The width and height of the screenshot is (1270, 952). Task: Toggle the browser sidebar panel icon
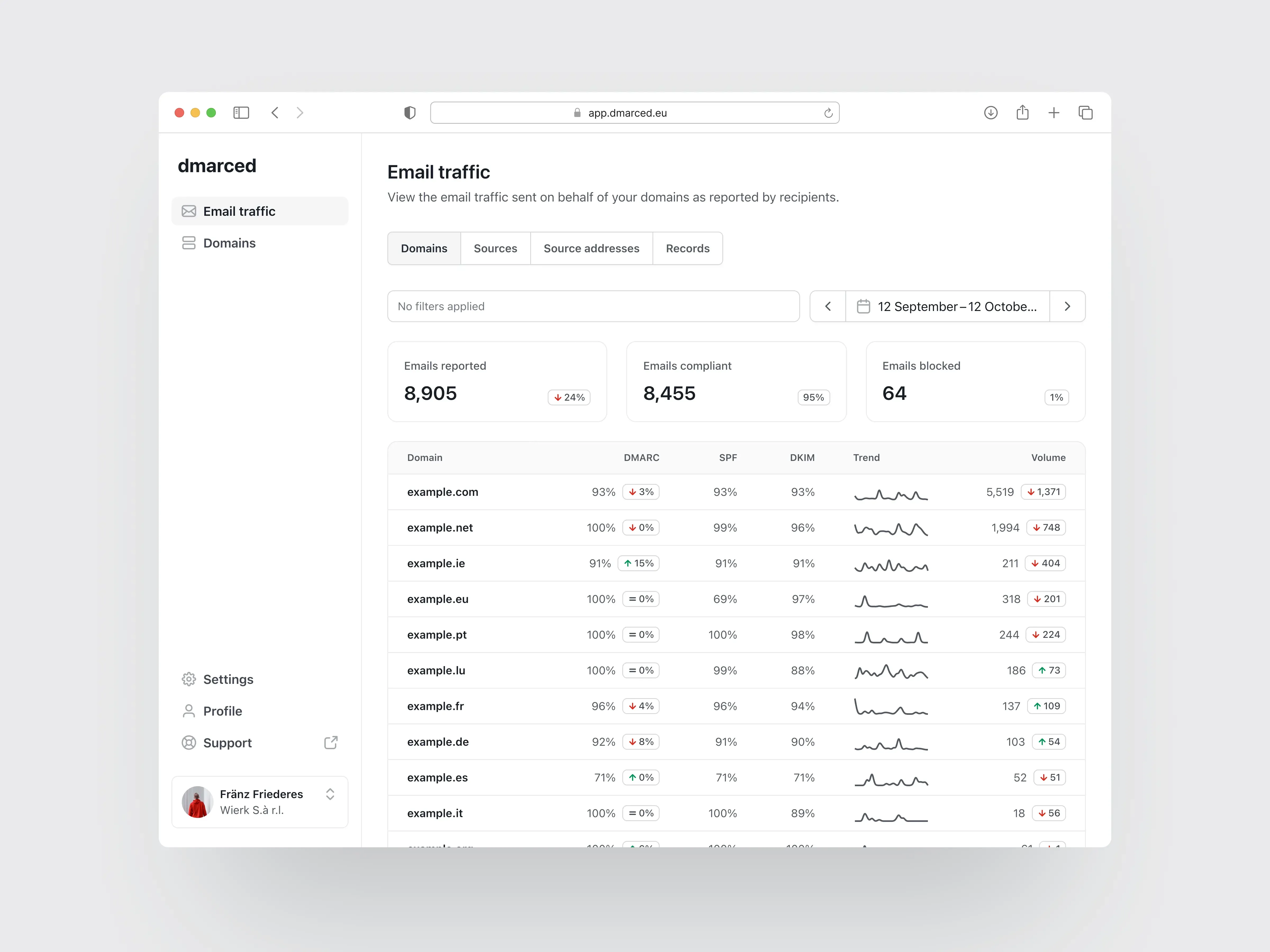click(241, 112)
